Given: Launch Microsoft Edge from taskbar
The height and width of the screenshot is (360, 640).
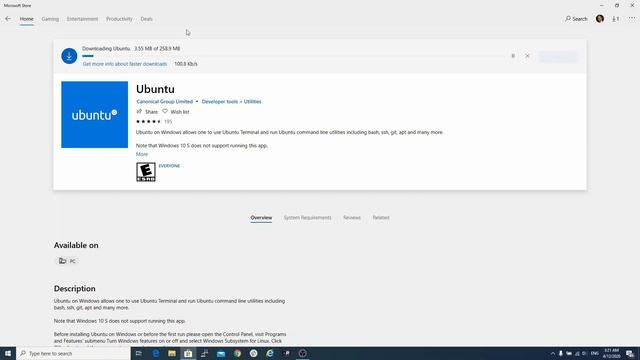Looking at the screenshot, I should click(156, 353).
